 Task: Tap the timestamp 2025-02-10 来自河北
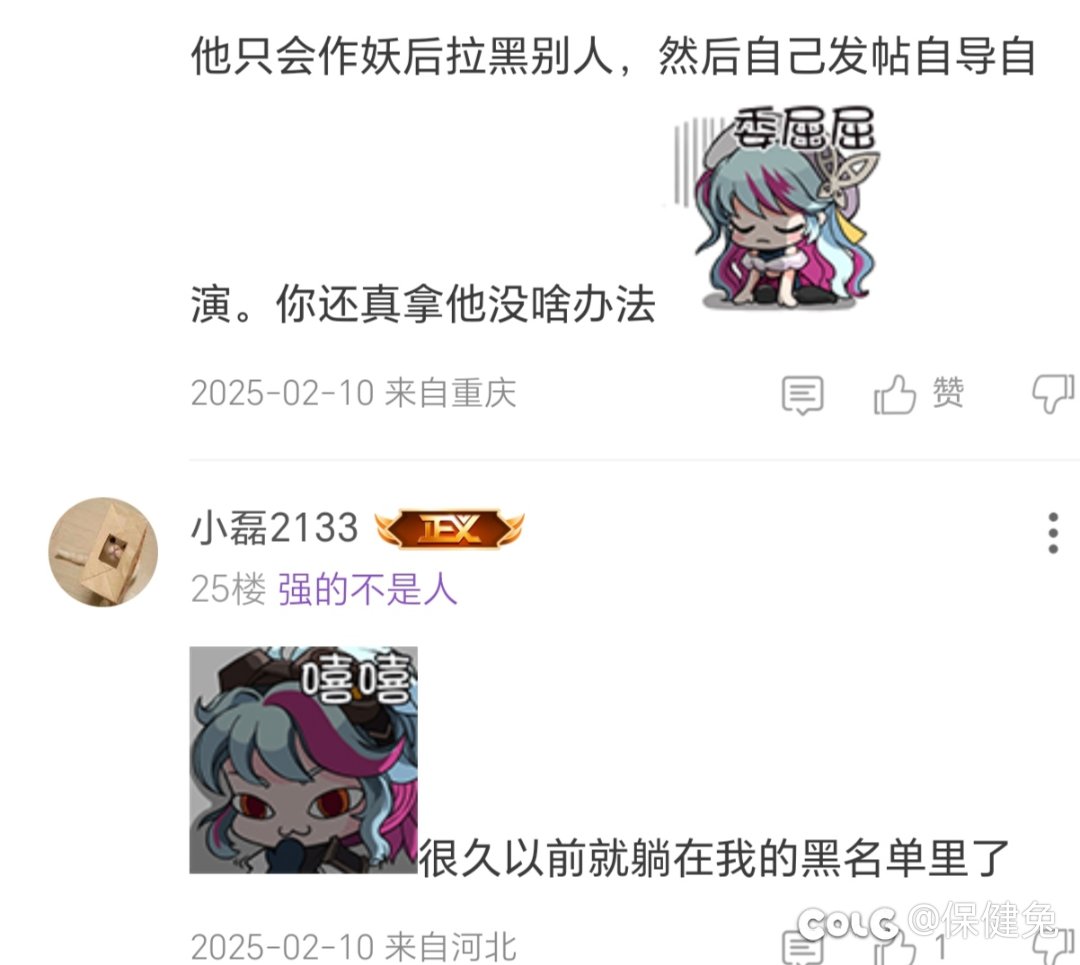click(353, 947)
